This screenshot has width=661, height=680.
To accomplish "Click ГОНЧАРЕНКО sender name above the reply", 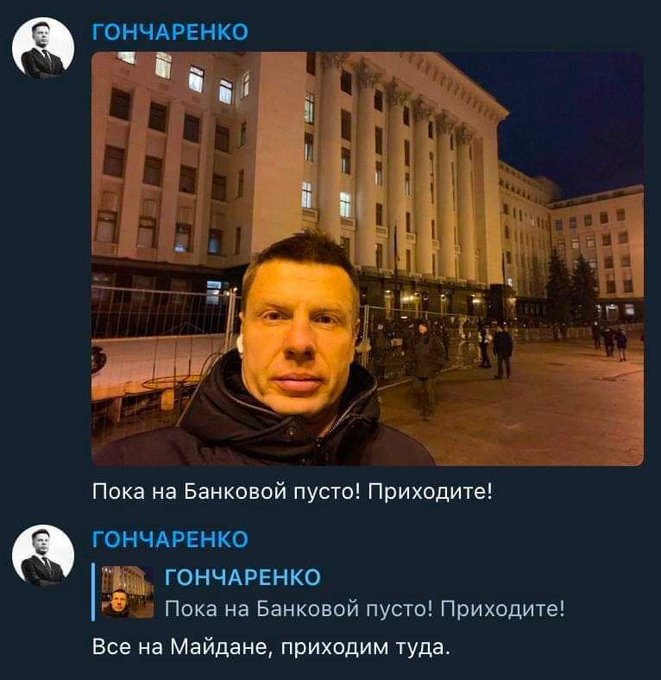I will [170, 539].
